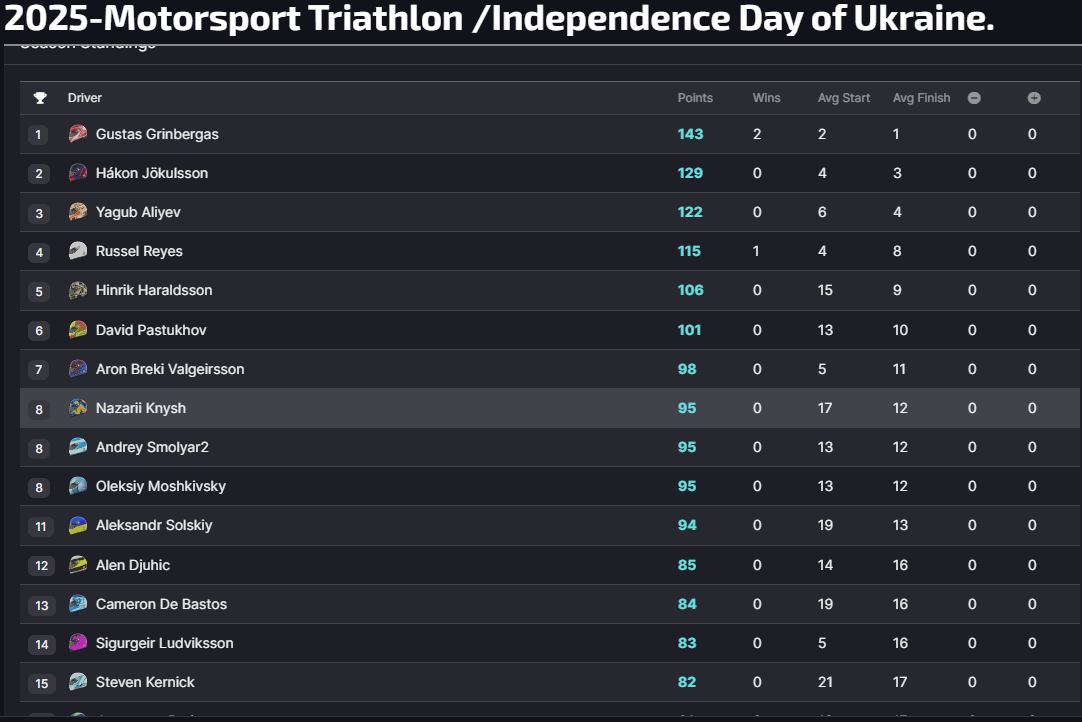
Task: Click Hinrik Haraldsson's 106 points value
Action: point(690,290)
